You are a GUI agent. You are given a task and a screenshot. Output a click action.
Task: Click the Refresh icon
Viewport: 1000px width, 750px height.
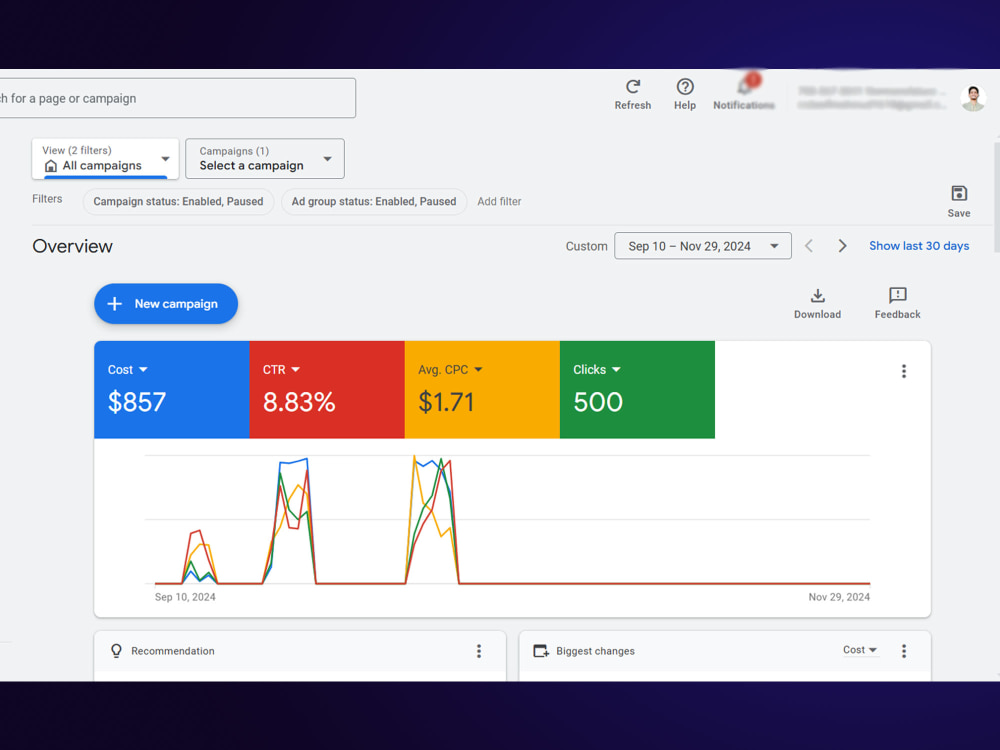633,87
